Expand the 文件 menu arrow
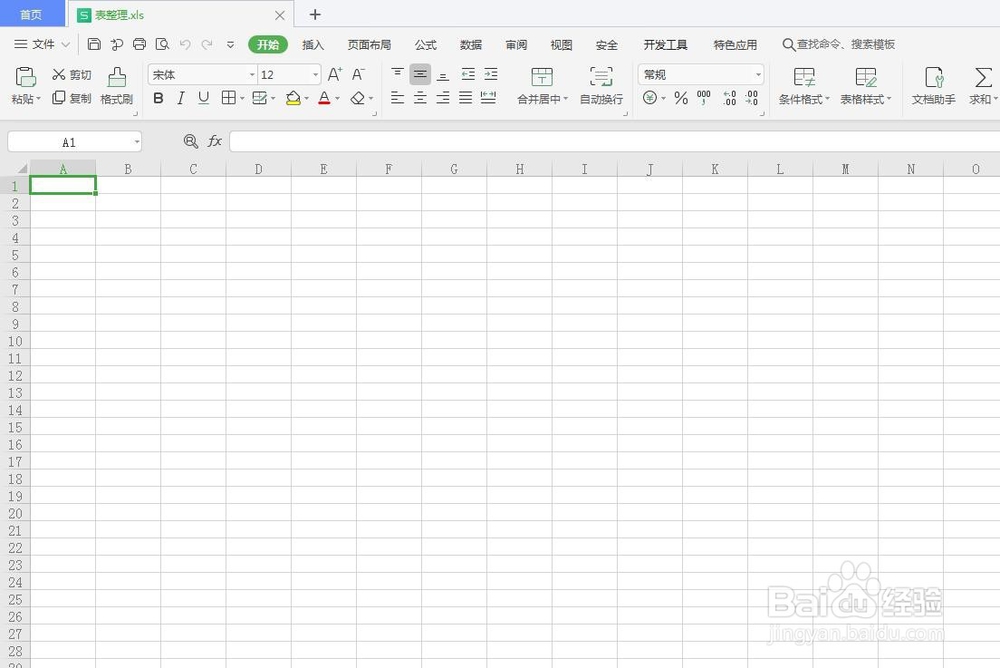Image resolution: width=1000 pixels, height=668 pixels. (65, 44)
